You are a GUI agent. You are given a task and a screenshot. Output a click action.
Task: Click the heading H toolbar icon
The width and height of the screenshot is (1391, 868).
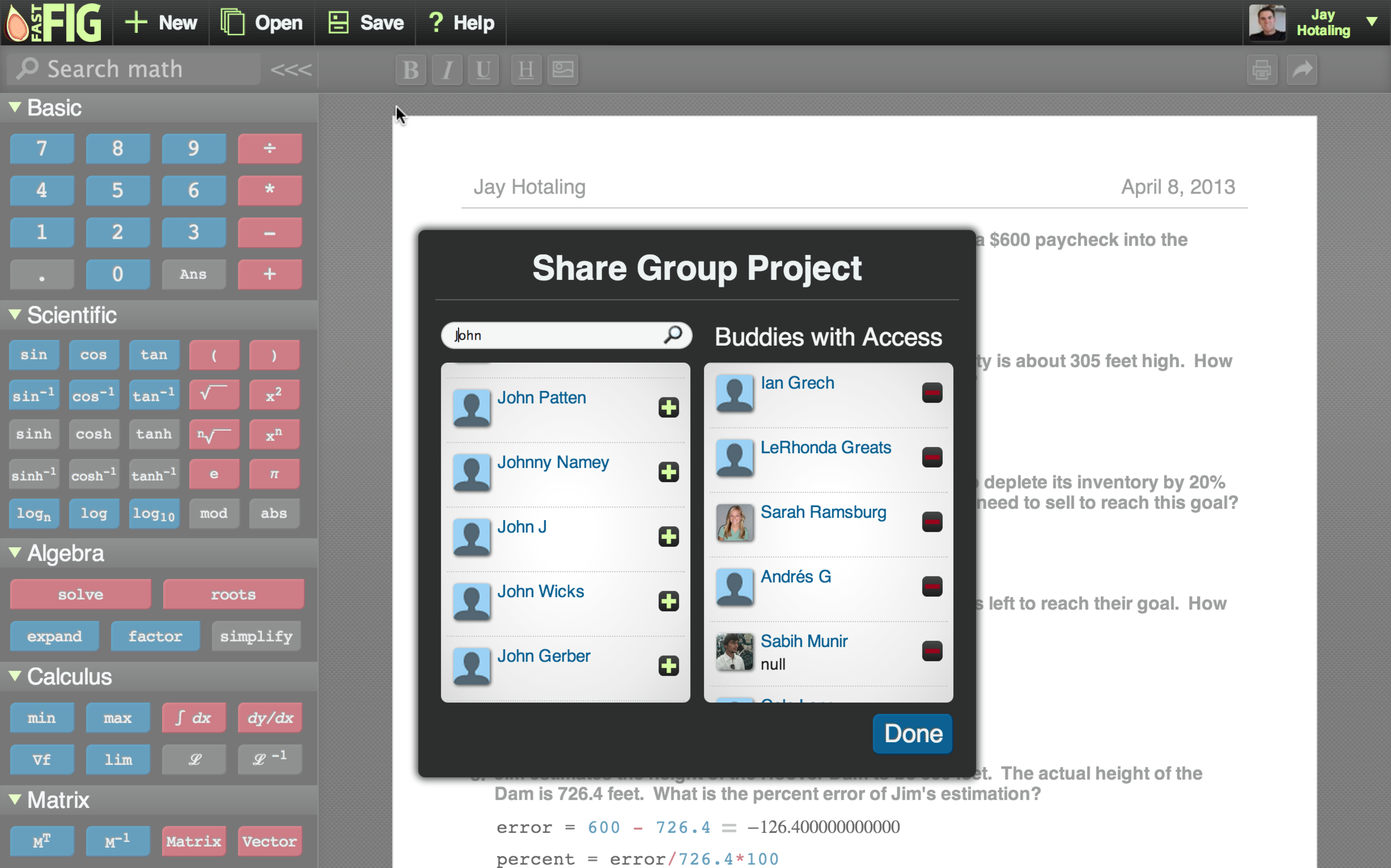[x=526, y=70]
